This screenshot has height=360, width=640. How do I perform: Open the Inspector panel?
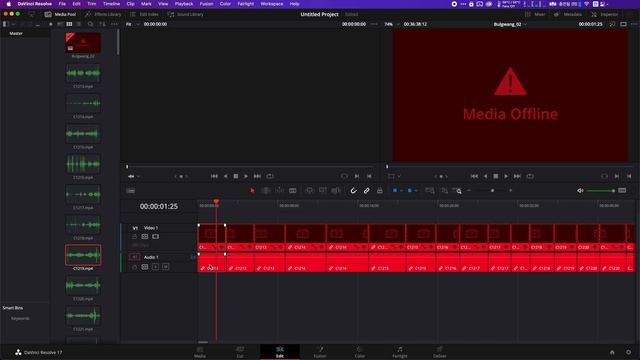click(604, 14)
